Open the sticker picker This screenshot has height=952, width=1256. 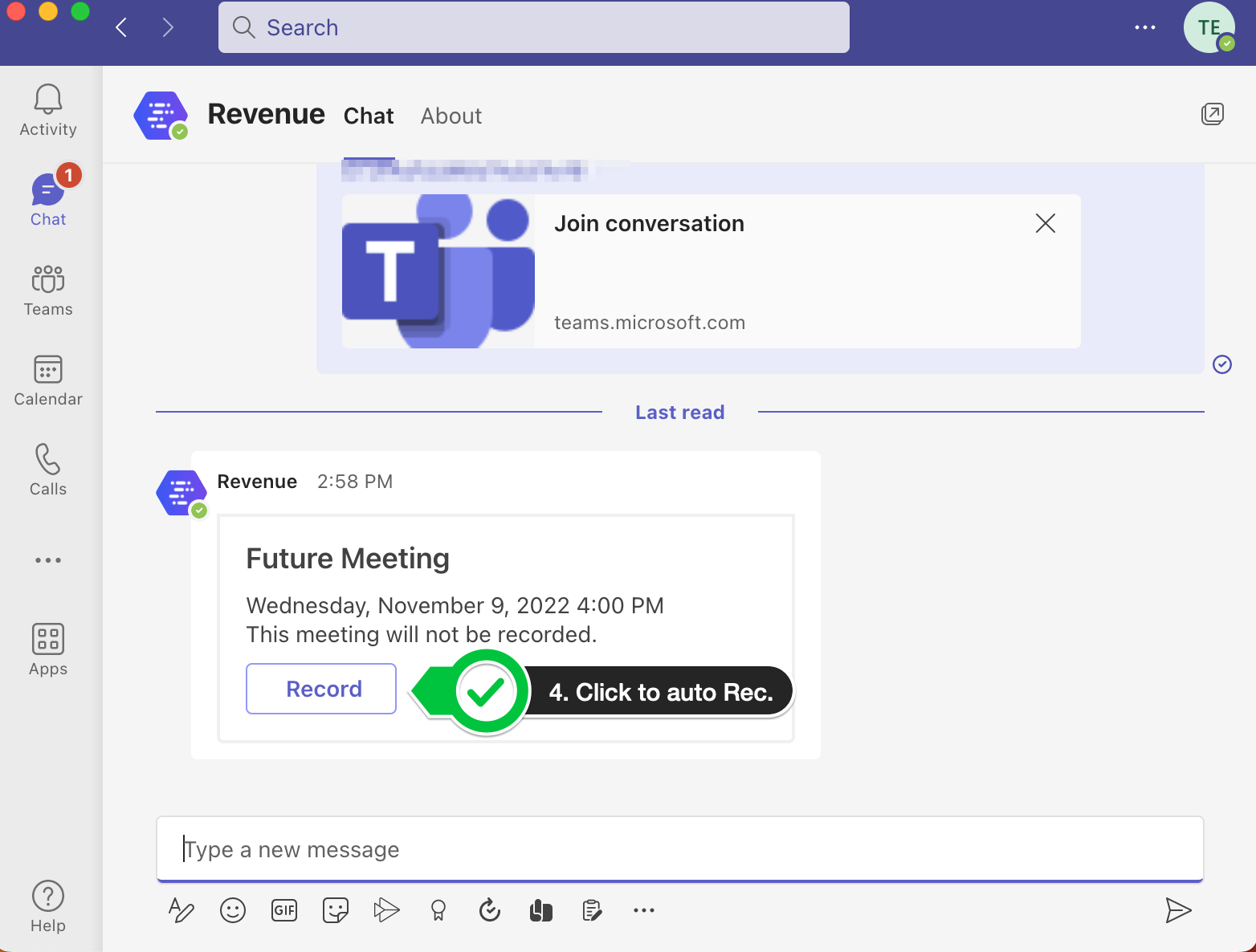pyautogui.click(x=336, y=910)
